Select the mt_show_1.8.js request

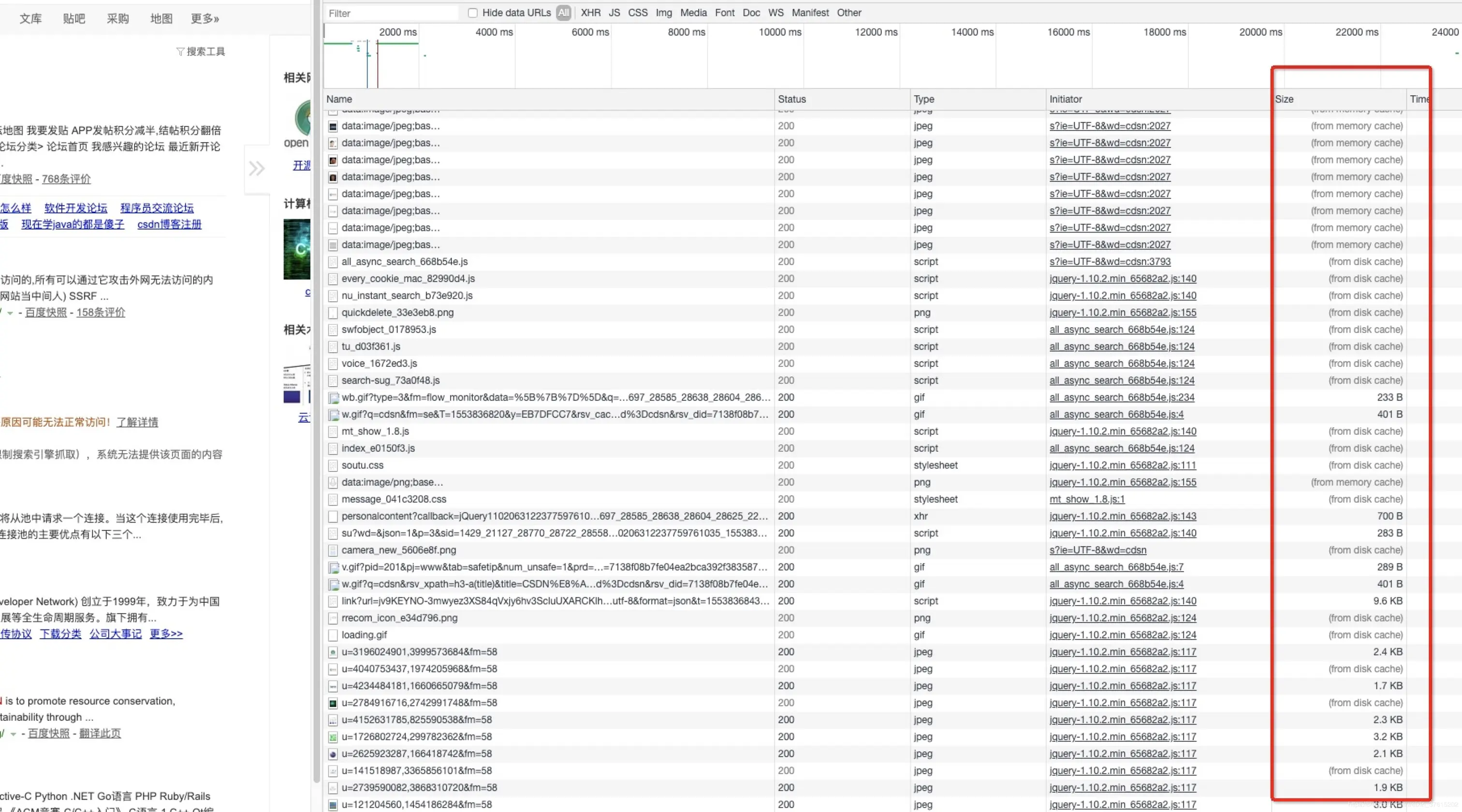click(x=375, y=431)
